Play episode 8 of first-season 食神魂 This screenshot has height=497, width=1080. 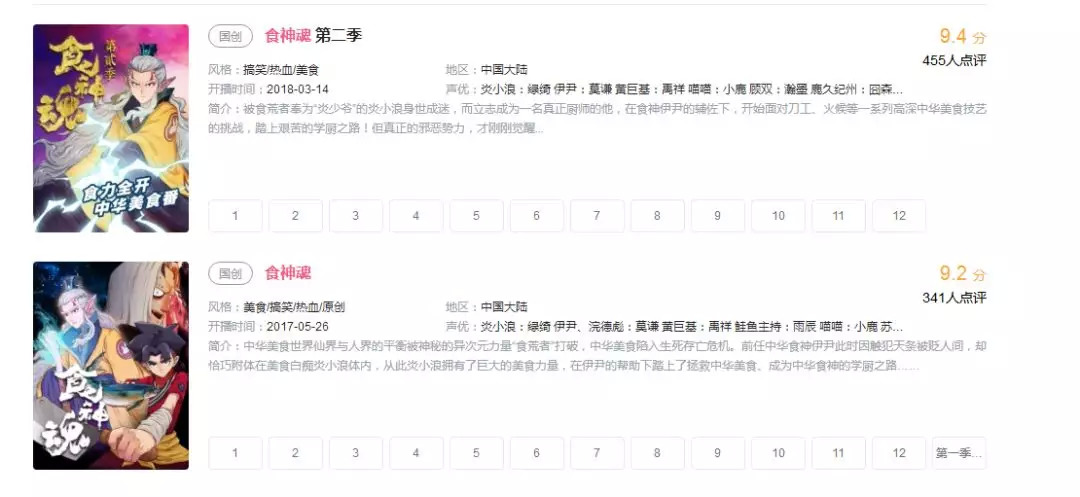[x=658, y=453]
